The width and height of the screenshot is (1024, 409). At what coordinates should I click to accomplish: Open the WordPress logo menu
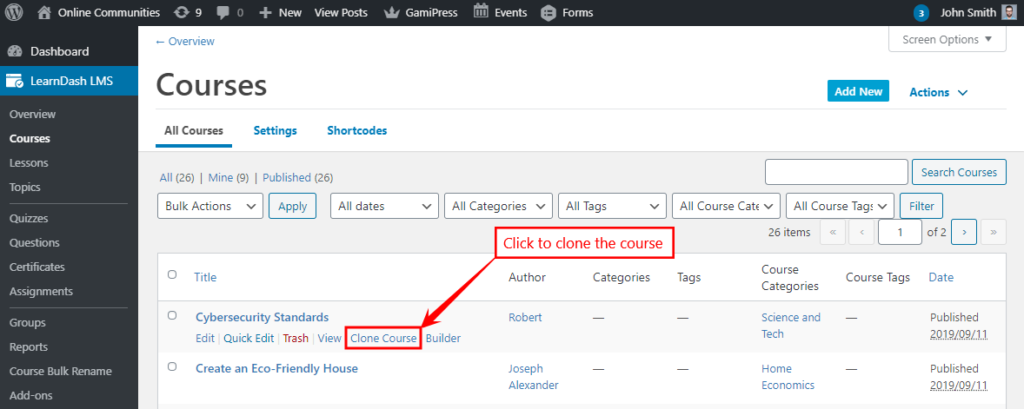pos(14,12)
